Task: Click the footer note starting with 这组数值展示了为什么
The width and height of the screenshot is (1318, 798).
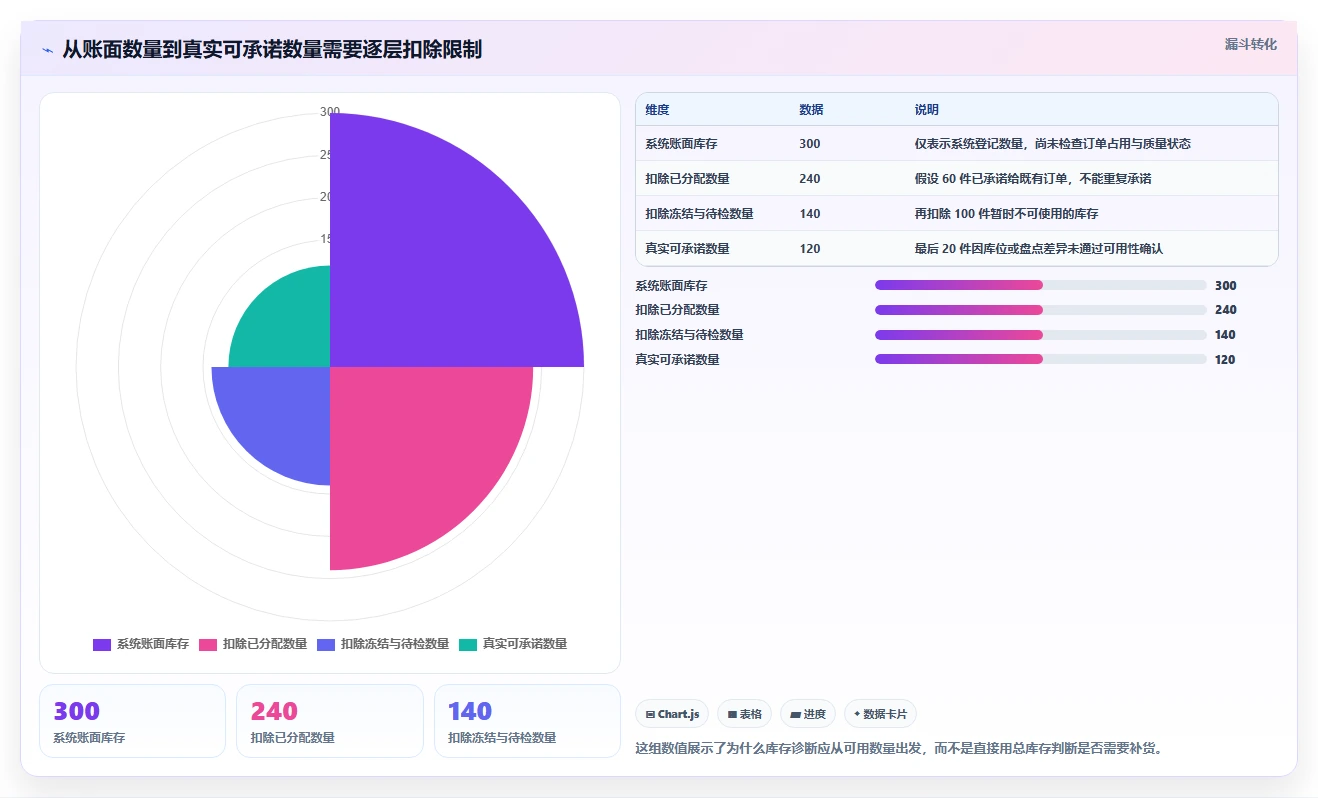Action: click(x=899, y=748)
